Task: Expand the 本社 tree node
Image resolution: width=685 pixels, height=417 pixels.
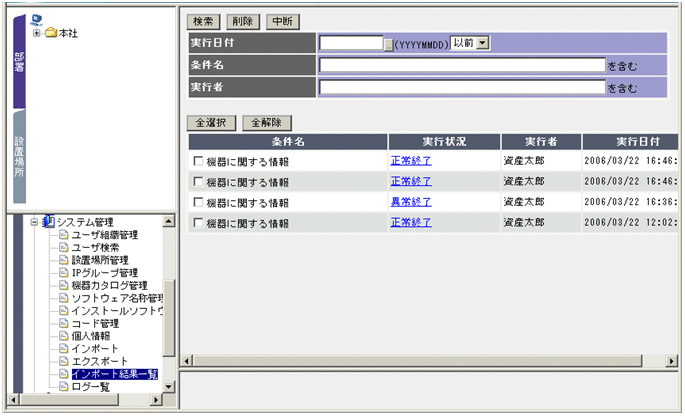Action: pos(36,33)
